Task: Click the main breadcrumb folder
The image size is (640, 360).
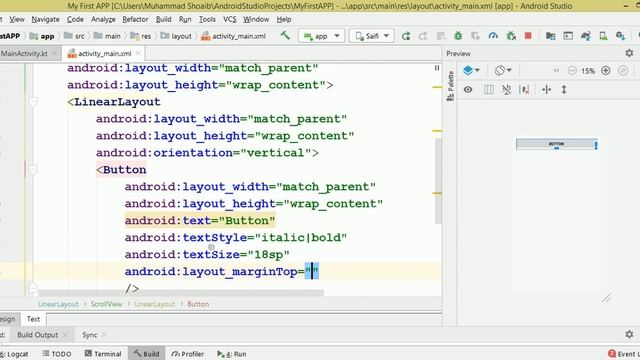Action: pyautogui.click(x=107, y=36)
